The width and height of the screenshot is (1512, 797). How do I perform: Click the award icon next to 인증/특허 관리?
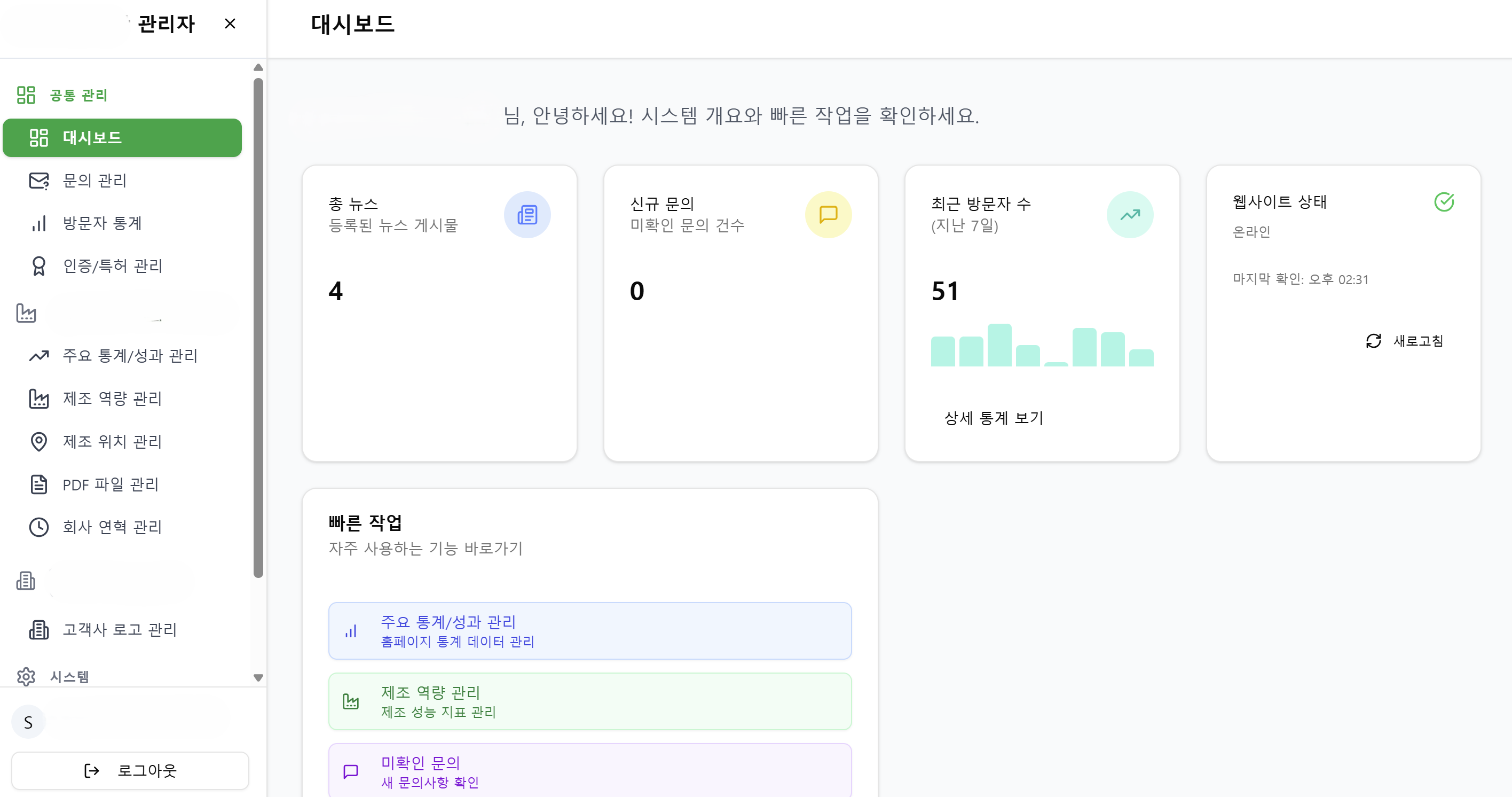tap(39, 266)
